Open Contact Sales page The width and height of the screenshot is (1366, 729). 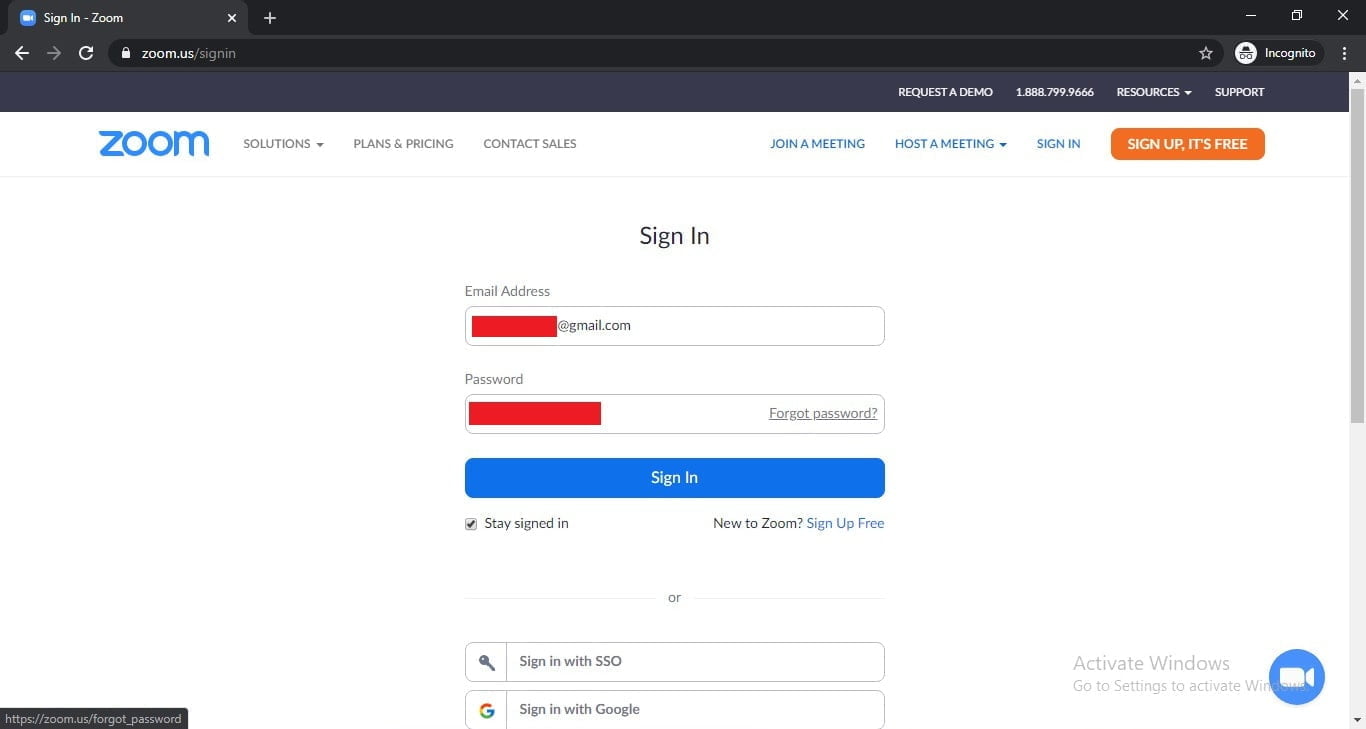pyautogui.click(x=530, y=144)
